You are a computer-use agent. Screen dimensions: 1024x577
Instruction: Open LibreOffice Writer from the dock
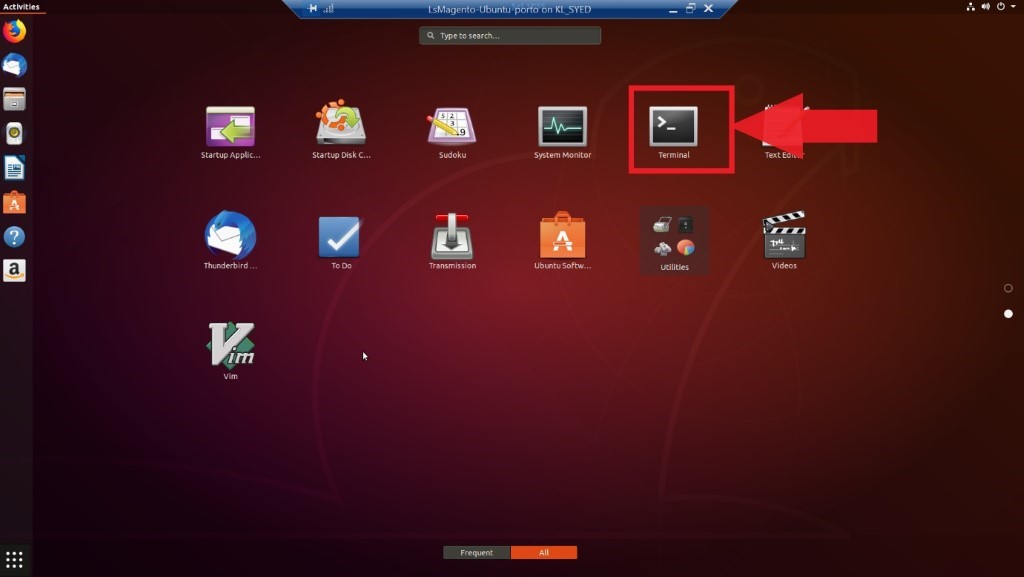point(14,168)
